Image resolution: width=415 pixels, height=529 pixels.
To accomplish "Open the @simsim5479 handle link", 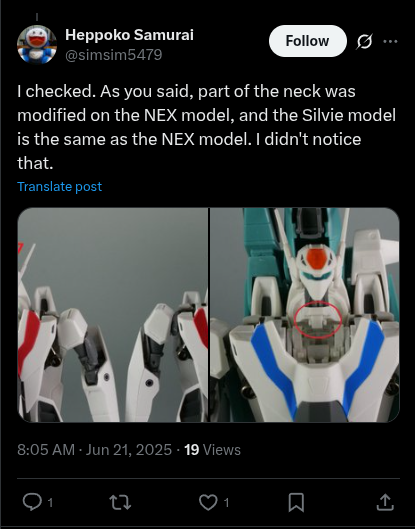I will coord(113,55).
